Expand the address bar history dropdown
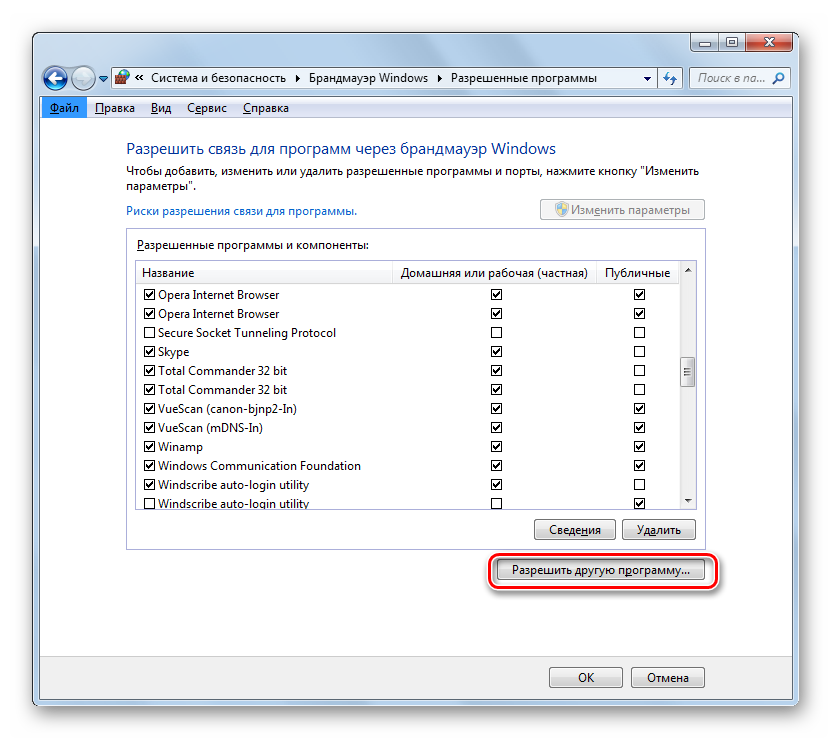The image size is (832, 739). [x=646, y=78]
